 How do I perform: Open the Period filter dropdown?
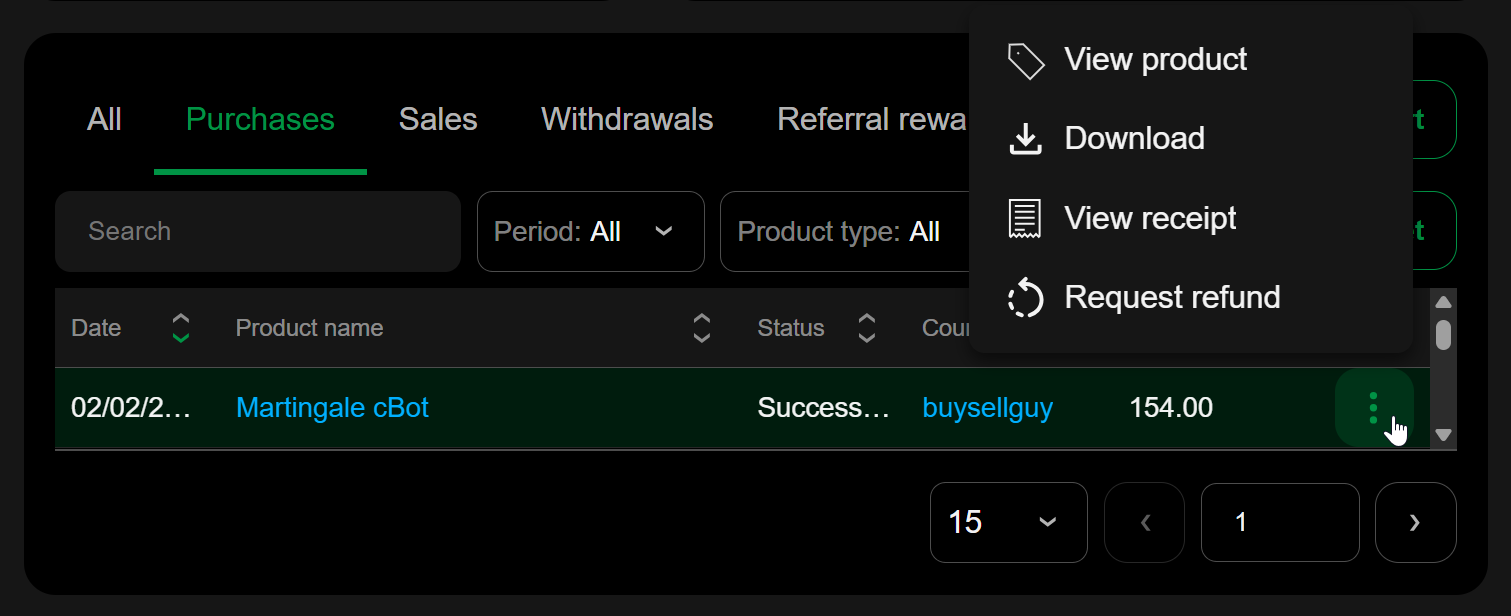click(x=590, y=232)
